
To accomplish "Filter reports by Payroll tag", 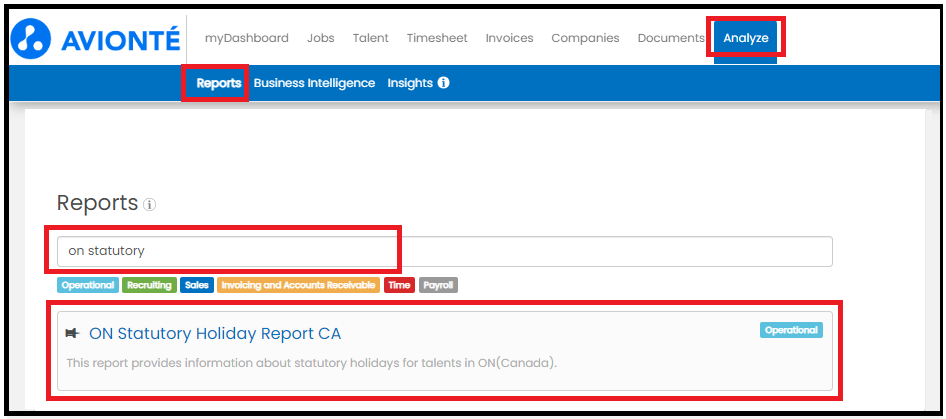I will pyautogui.click(x=438, y=285).
